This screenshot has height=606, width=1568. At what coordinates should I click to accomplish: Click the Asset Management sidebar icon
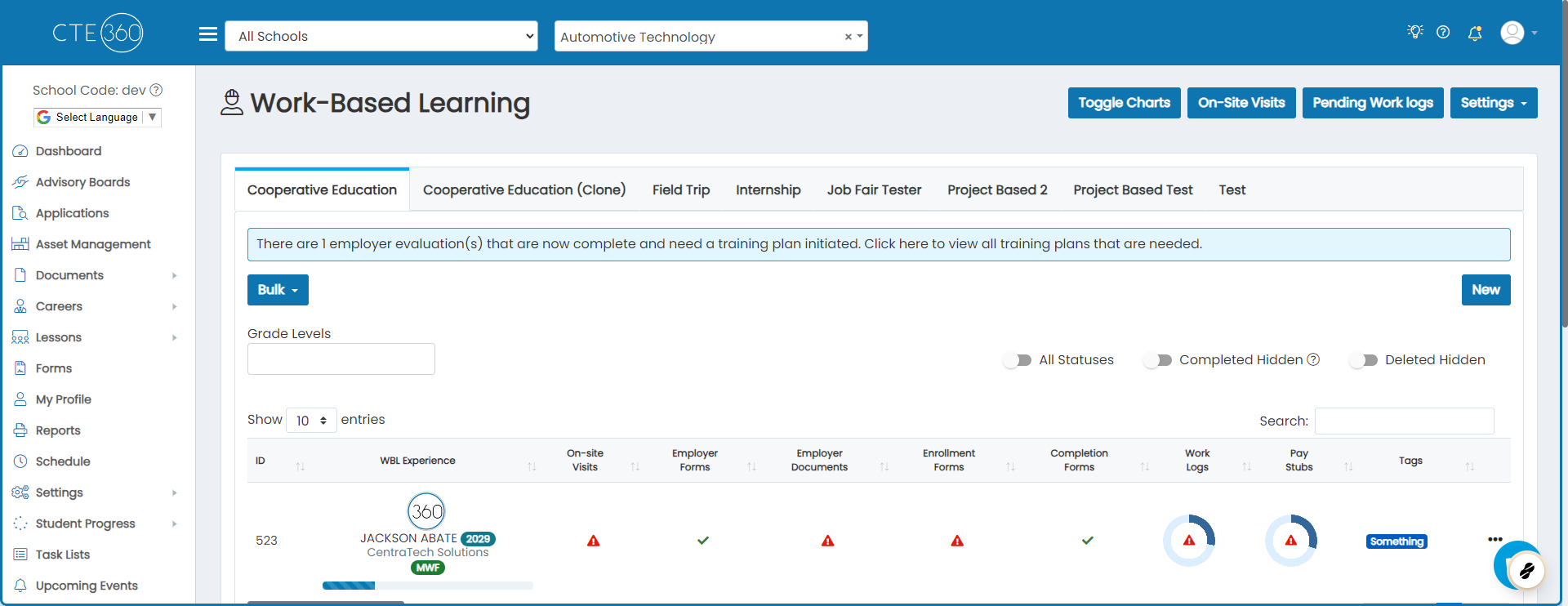pyautogui.click(x=20, y=244)
